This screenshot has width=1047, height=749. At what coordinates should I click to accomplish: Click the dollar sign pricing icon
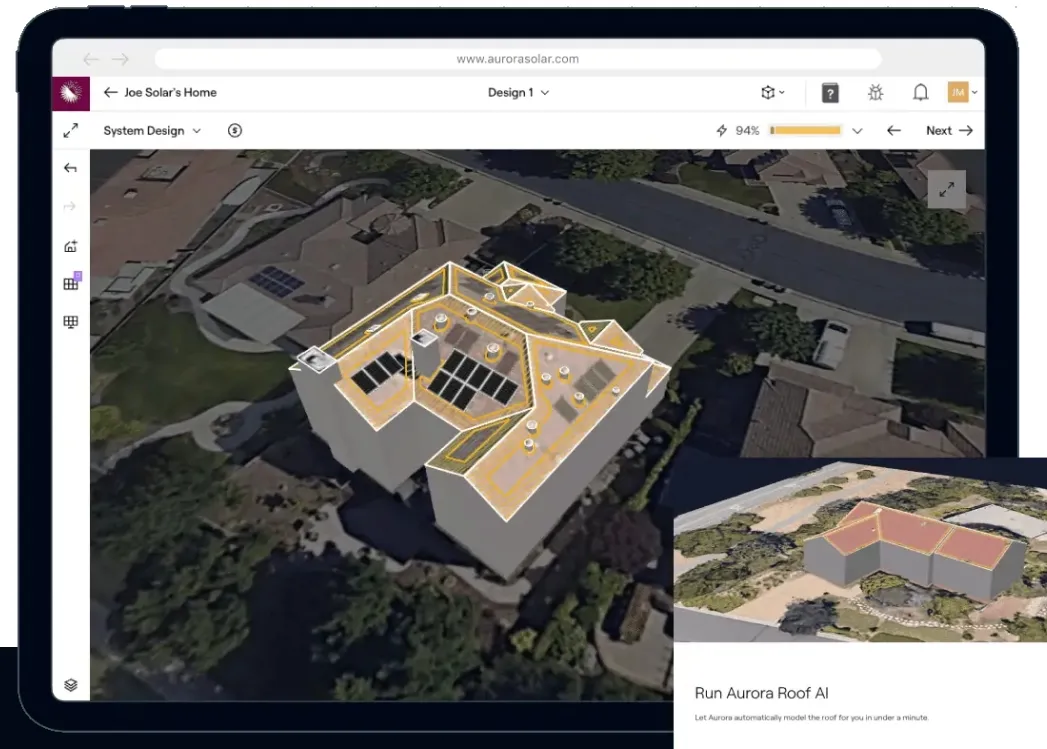pyautogui.click(x=235, y=131)
